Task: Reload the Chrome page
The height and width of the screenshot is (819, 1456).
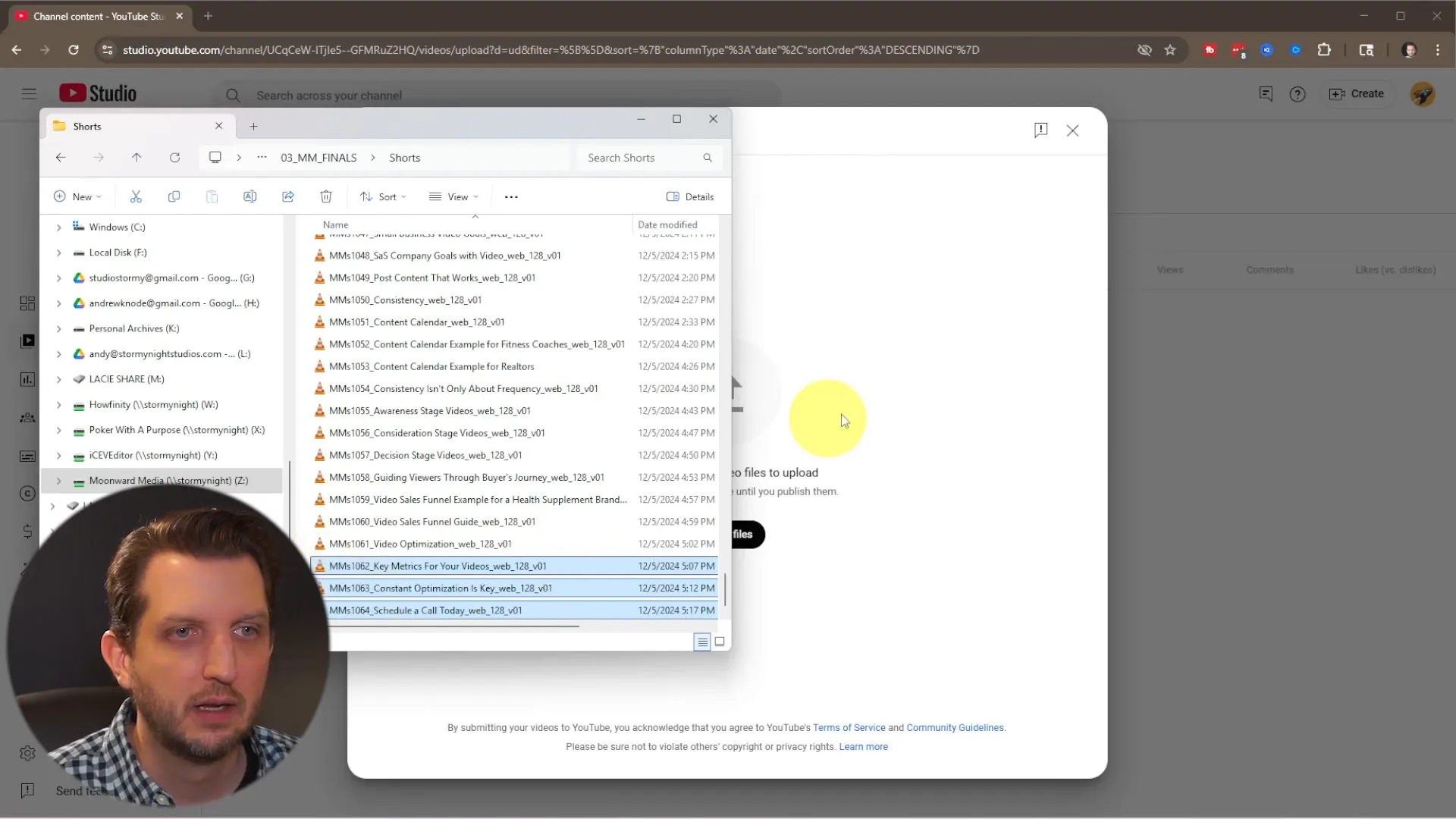Action: pyautogui.click(x=74, y=50)
